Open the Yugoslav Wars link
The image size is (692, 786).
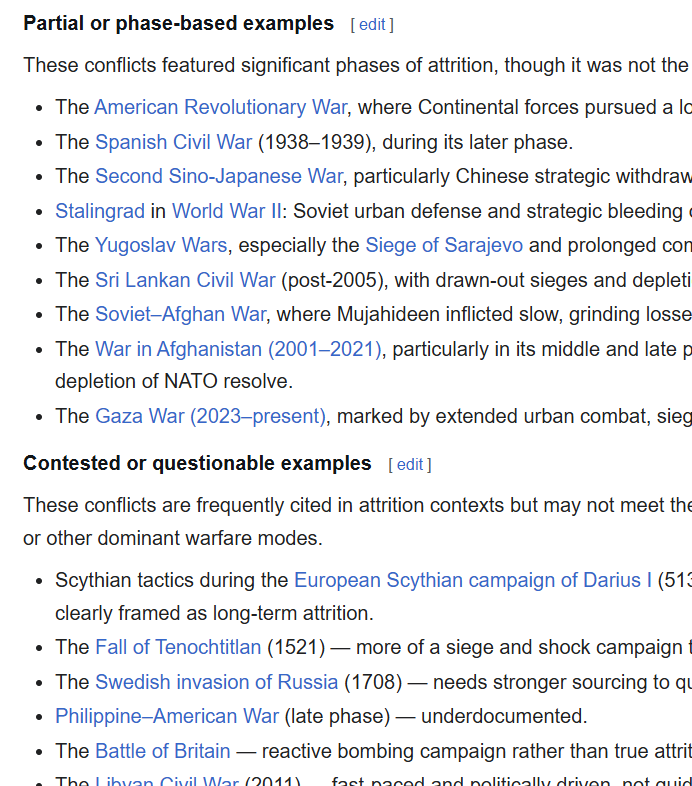point(161,246)
